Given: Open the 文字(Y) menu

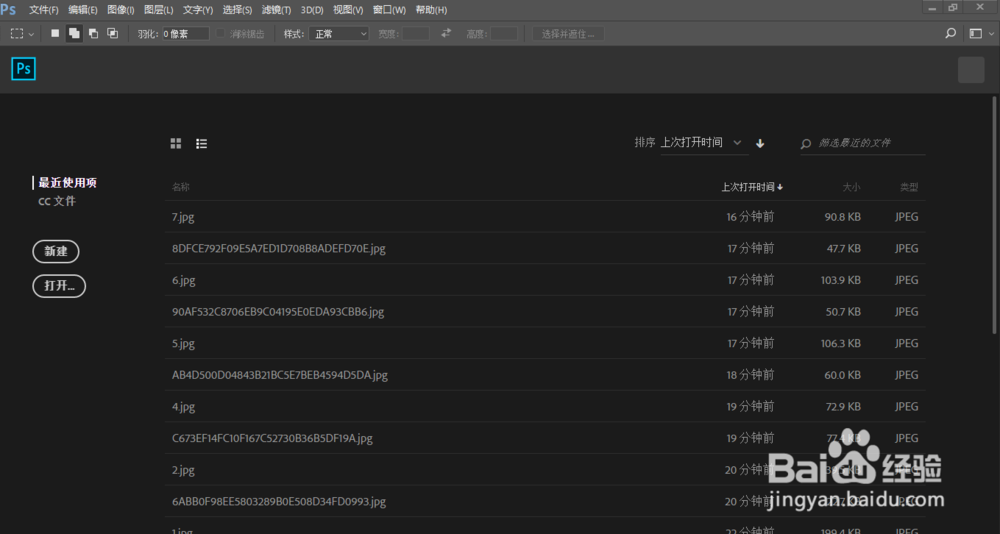Looking at the screenshot, I should tap(198, 10).
